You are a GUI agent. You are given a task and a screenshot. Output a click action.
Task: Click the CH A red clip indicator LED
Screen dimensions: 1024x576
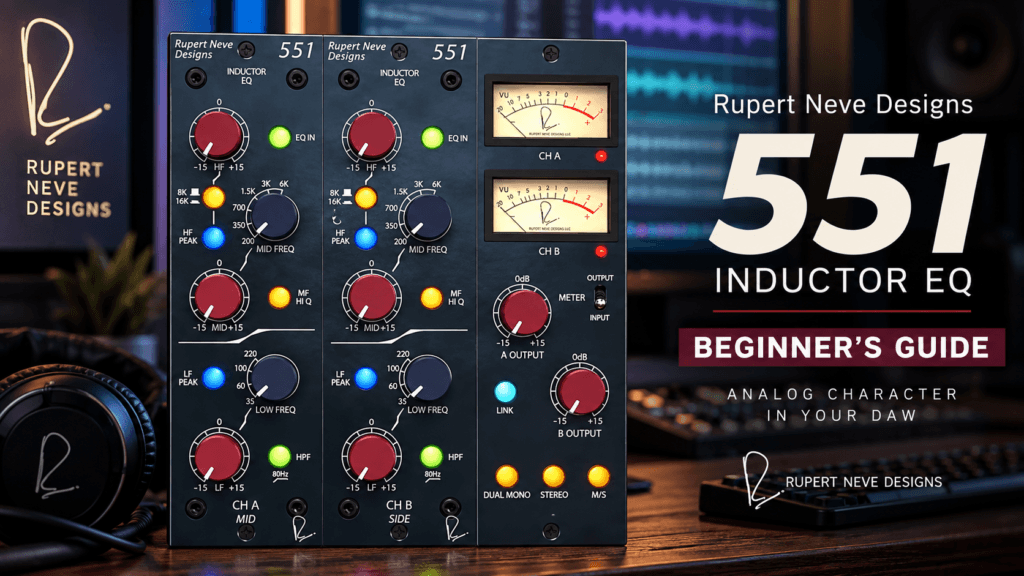pos(601,155)
